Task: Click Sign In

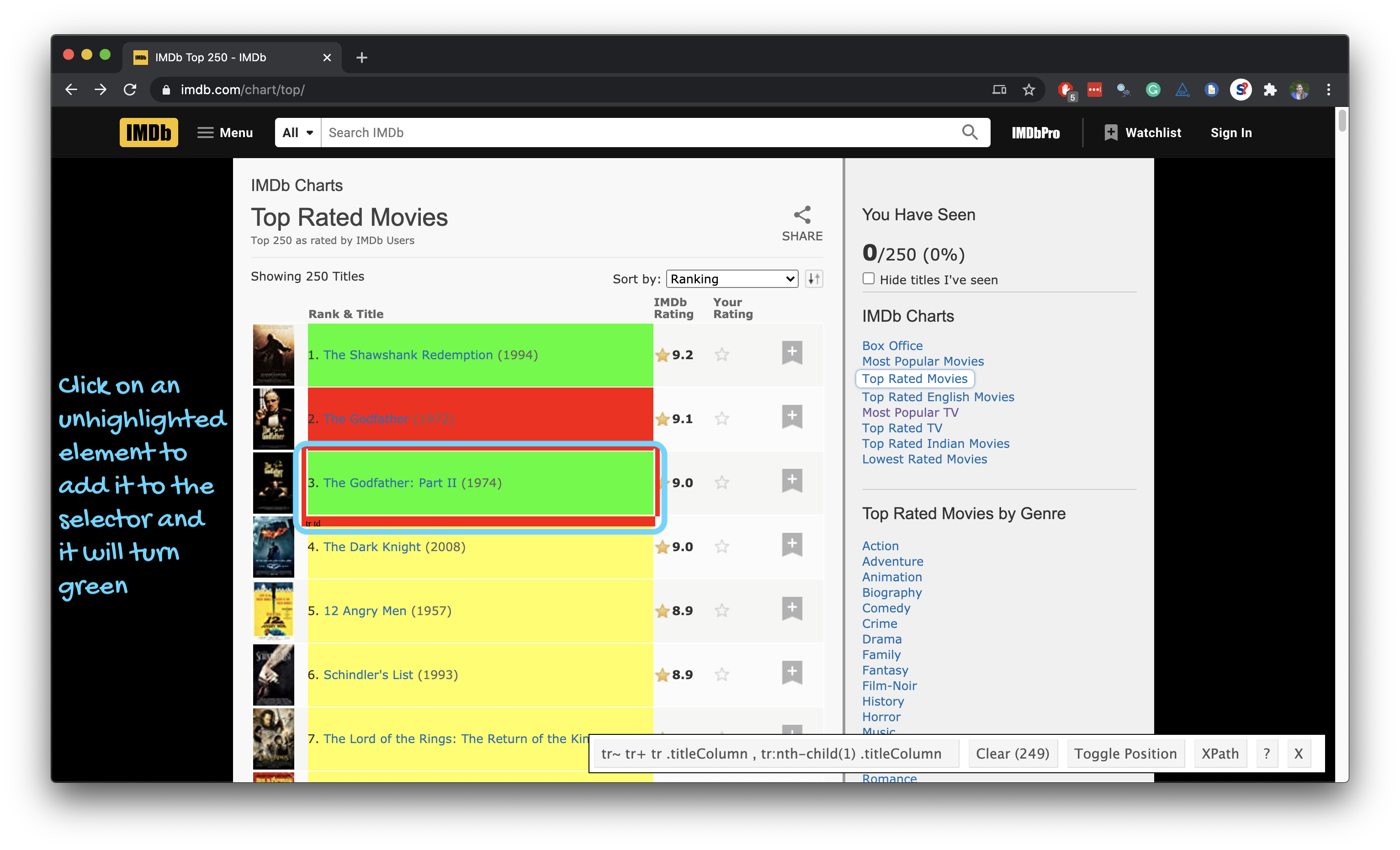Action: (1230, 133)
